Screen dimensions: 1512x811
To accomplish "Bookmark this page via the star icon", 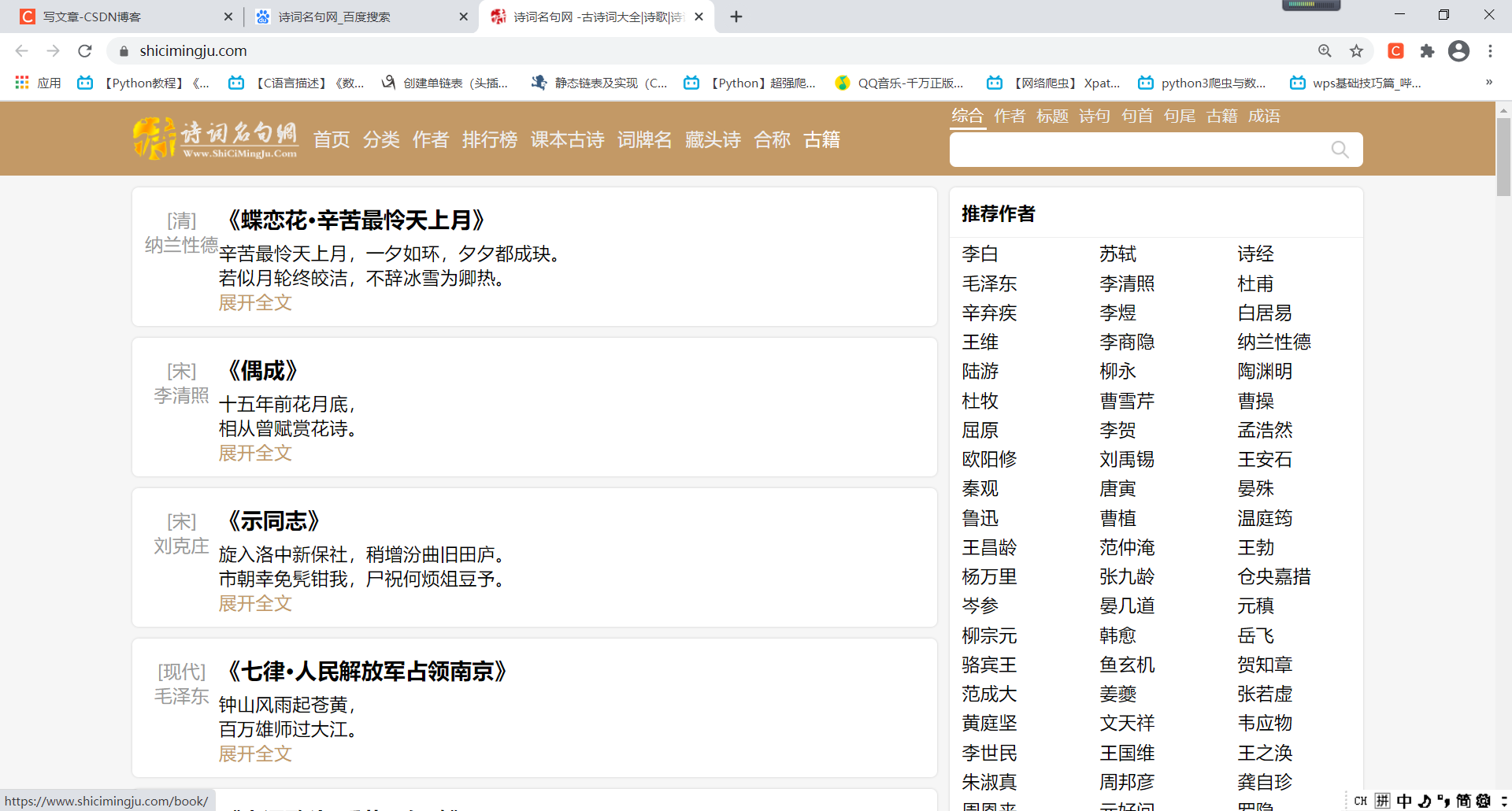I will coord(1356,50).
